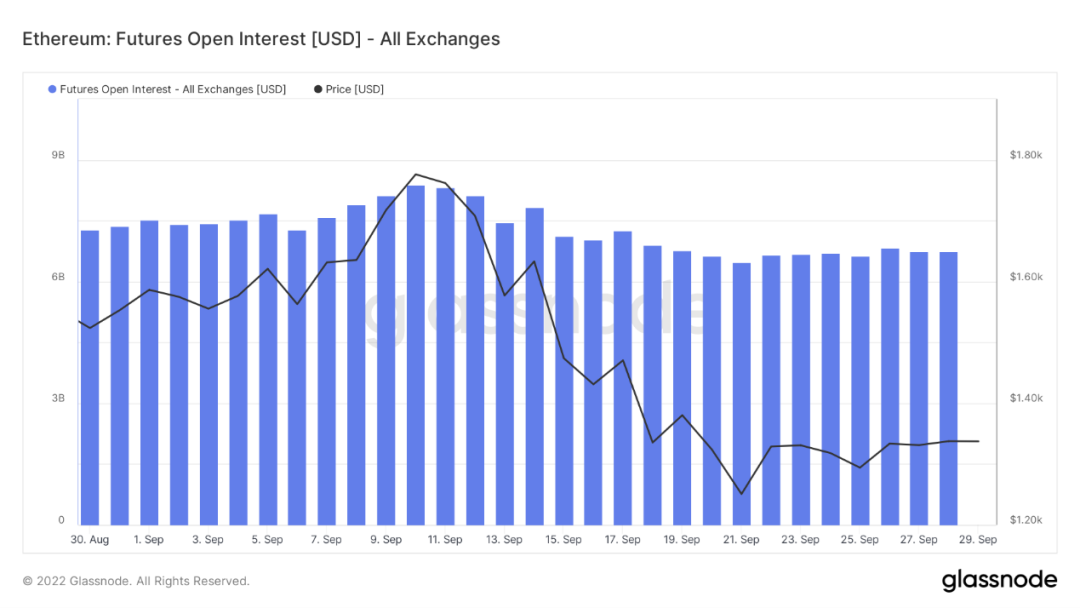The height and width of the screenshot is (608, 1080).
Task: Click the black Price legend dot
Action: point(318,90)
